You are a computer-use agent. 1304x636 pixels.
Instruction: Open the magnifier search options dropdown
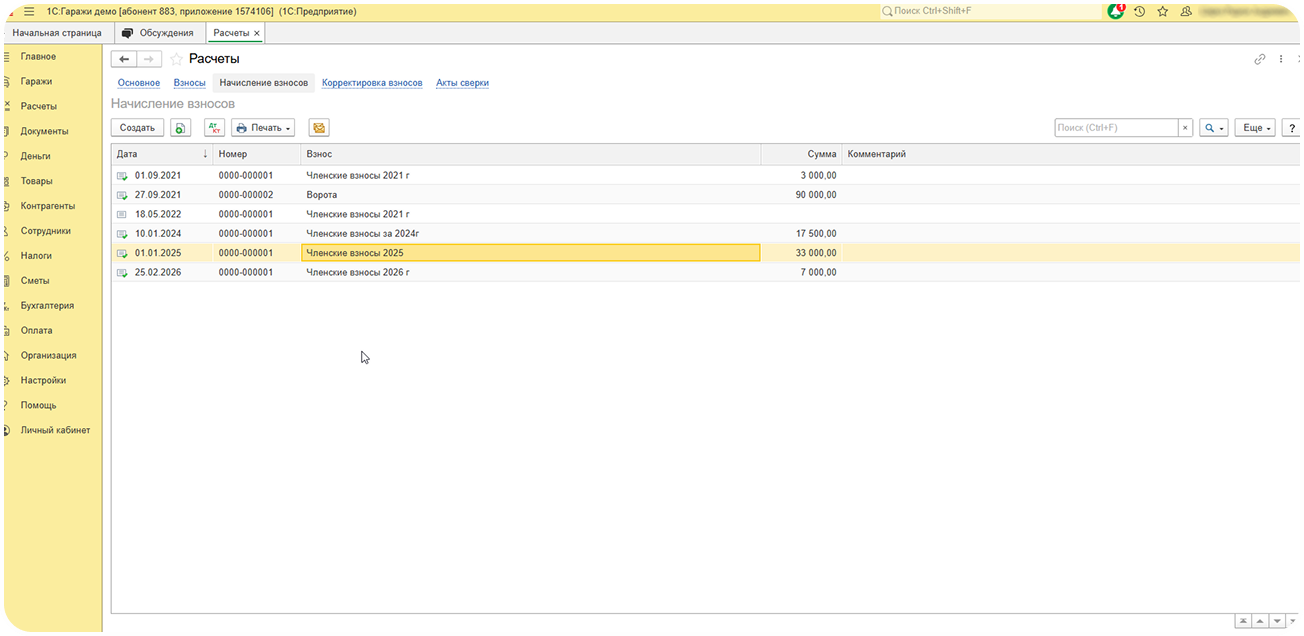1213,128
